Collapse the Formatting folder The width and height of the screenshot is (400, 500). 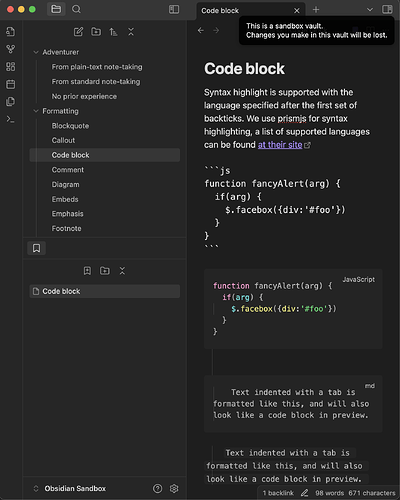coord(36,111)
